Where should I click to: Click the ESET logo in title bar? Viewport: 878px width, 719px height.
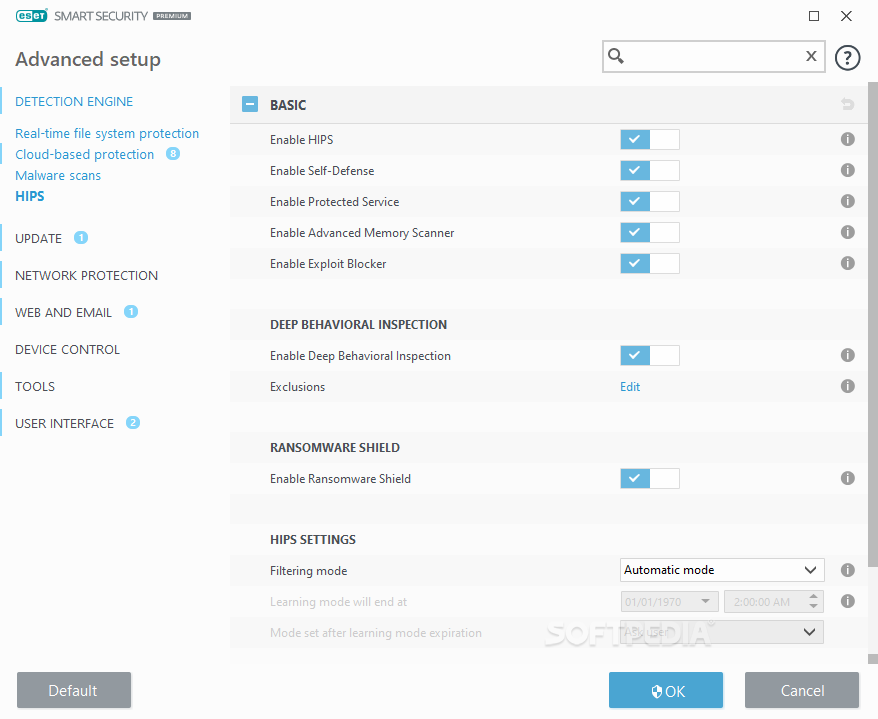32,16
